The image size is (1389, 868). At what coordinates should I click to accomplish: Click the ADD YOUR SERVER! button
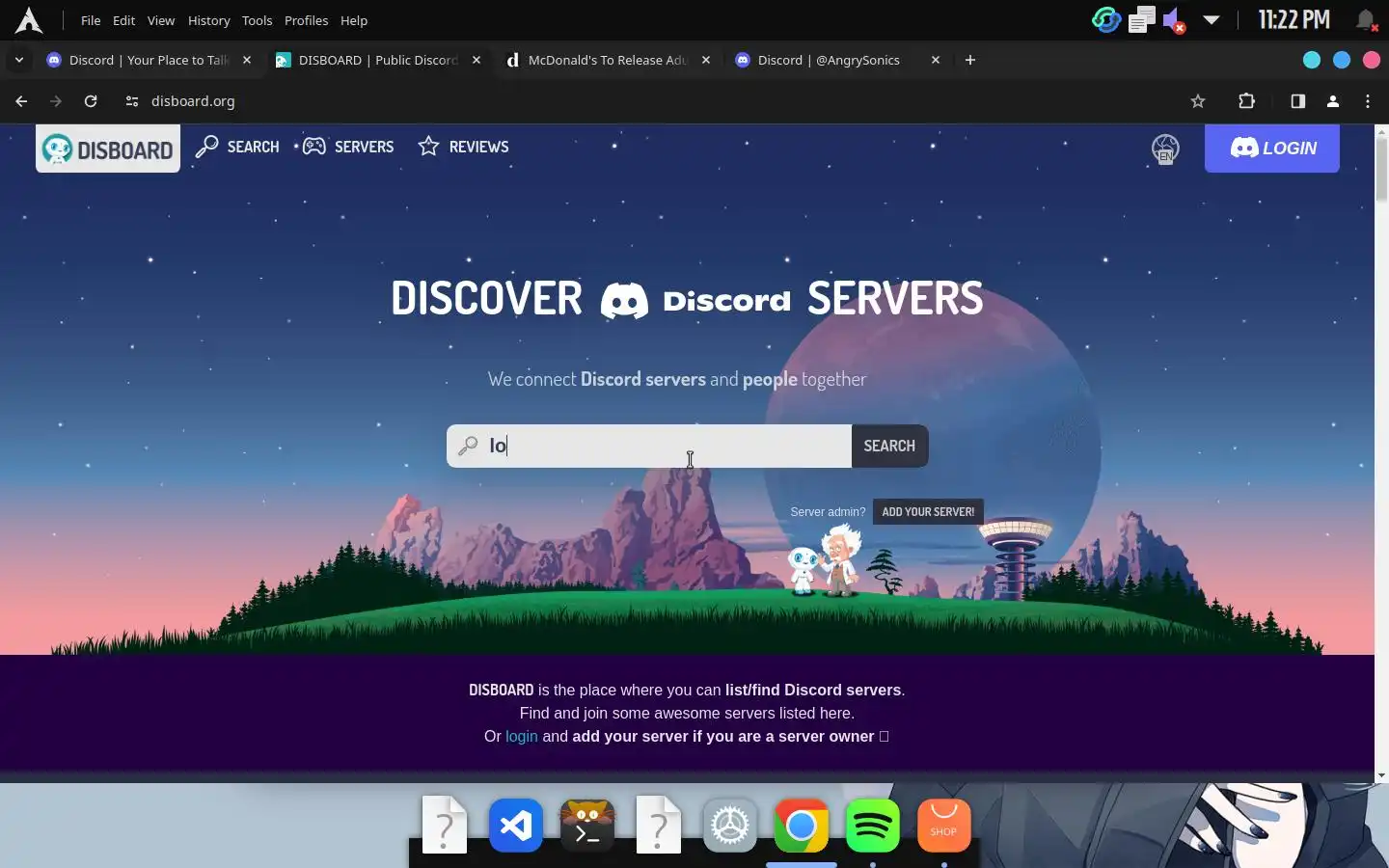tap(928, 512)
